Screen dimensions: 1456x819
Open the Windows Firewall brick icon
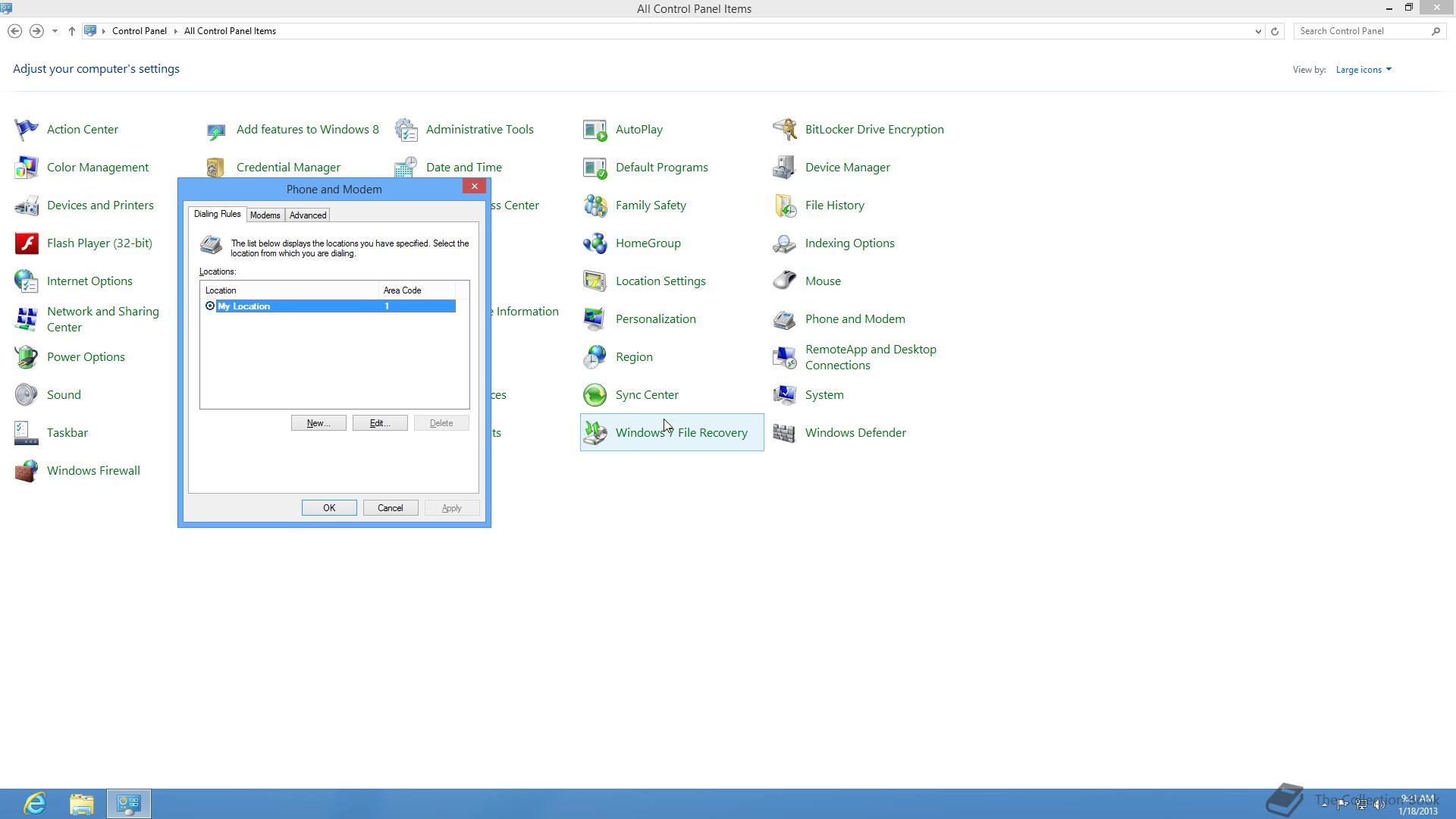[27, 471]
